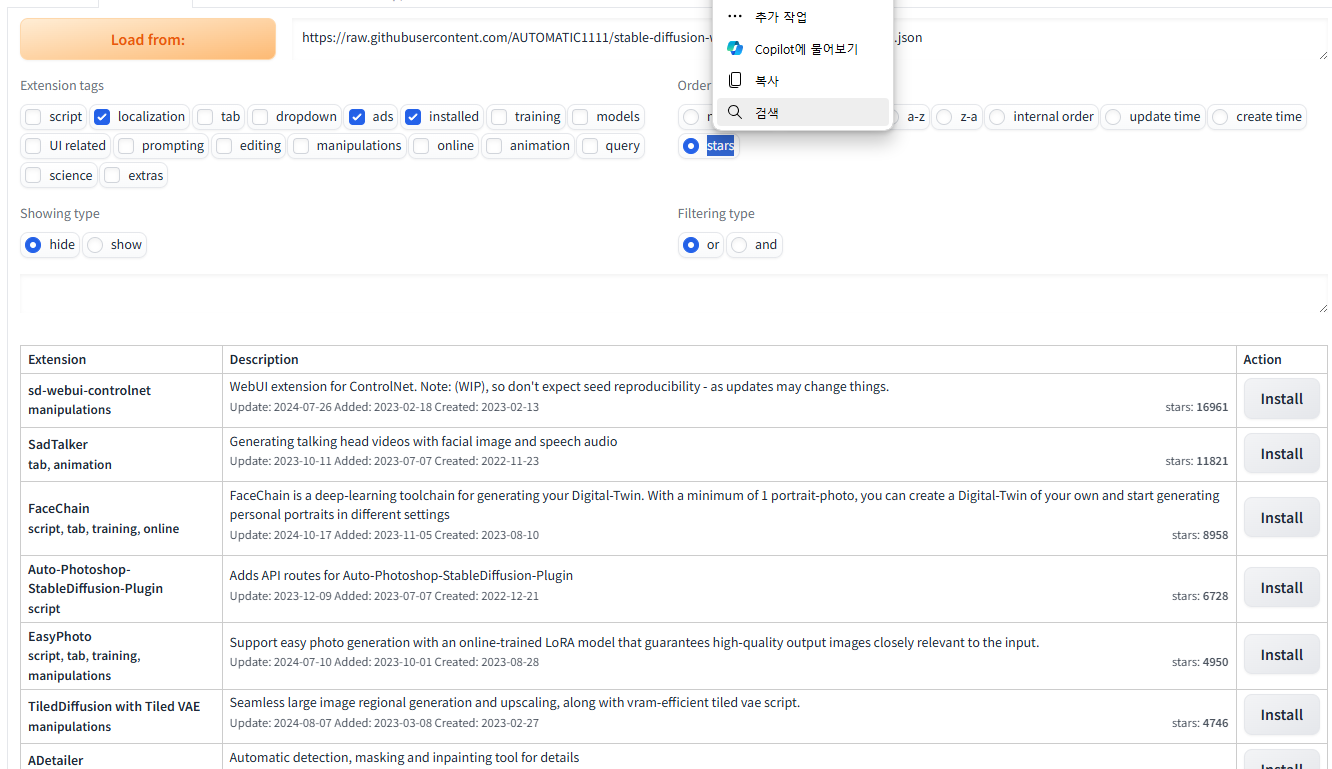The height and width of the screenshot is (769, 1332).
Task: Toggle the prompting tag checkbox
Action: point(126,146)
